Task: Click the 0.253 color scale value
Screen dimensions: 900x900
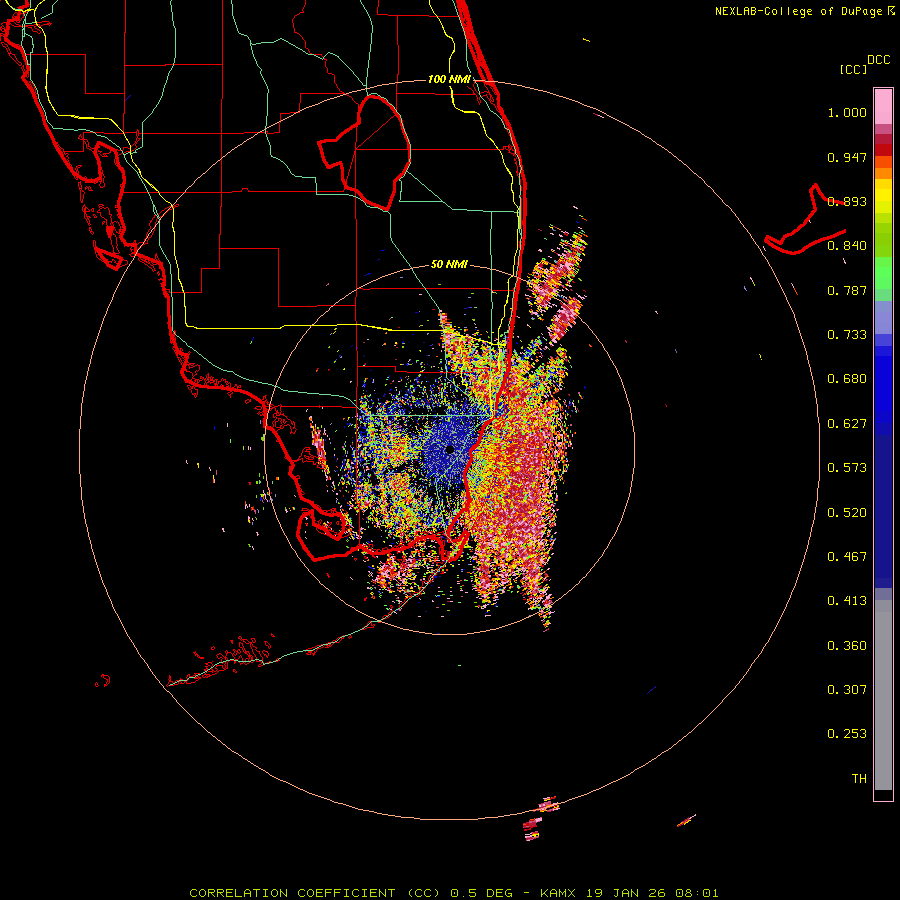Action: [847, 734]
